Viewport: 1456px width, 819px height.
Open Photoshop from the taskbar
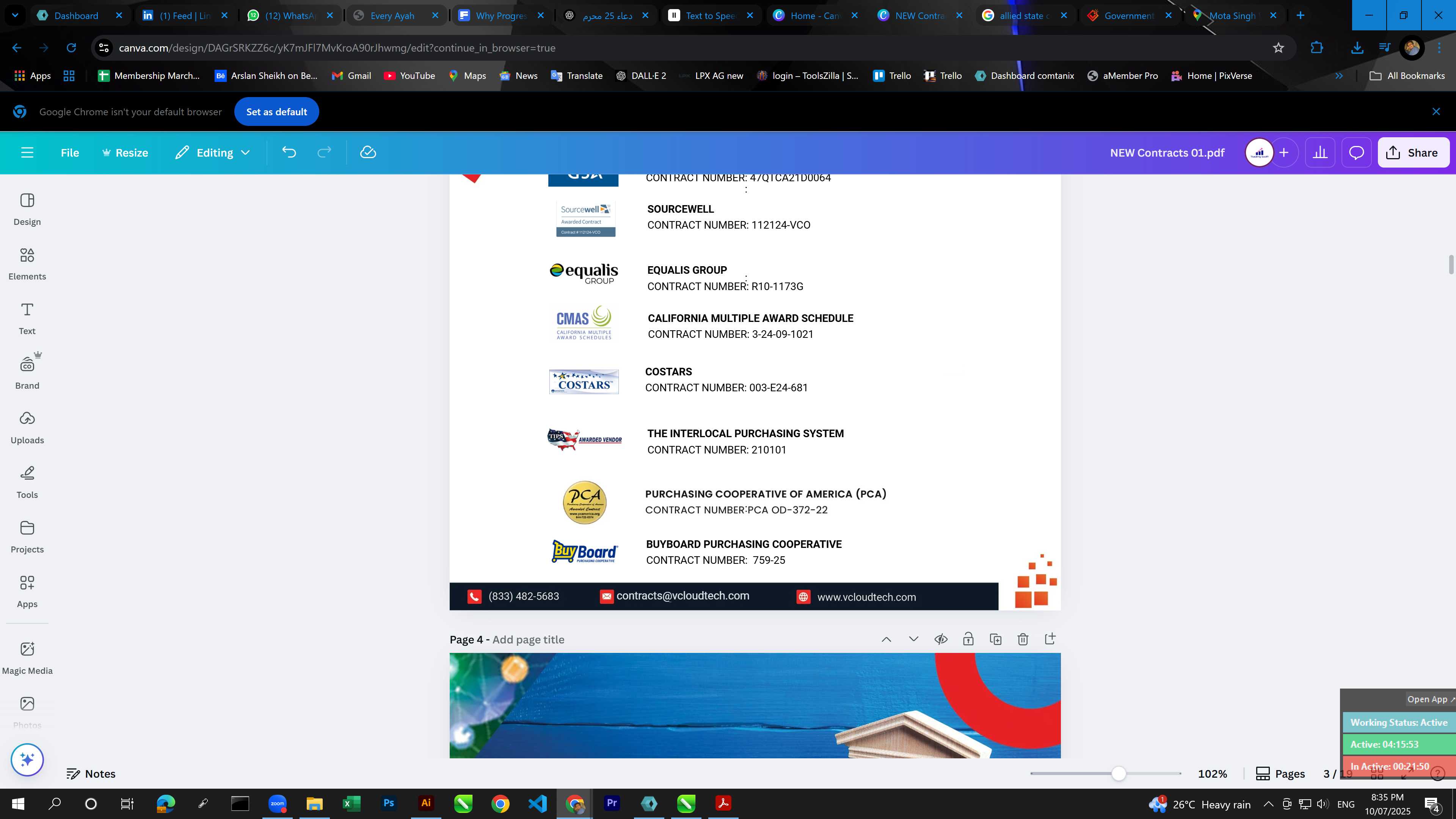pyautogui.click(x=389, y=804)
